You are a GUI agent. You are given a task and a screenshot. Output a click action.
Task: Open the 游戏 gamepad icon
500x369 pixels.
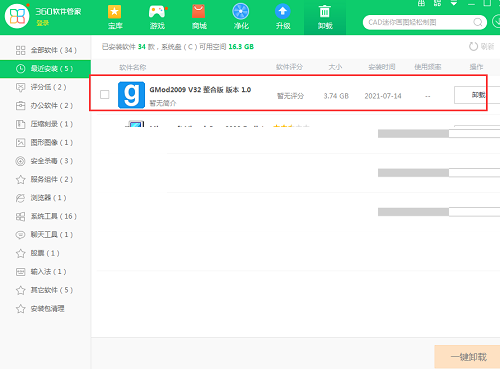[157, 12]
